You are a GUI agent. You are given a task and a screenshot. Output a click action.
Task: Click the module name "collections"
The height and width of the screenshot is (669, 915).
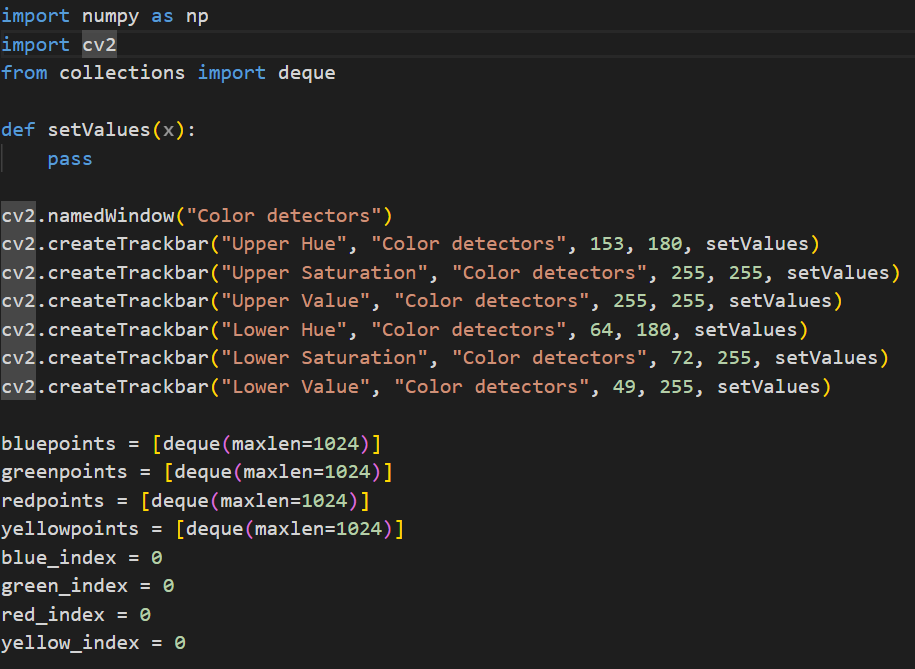[x=122, y=73]
